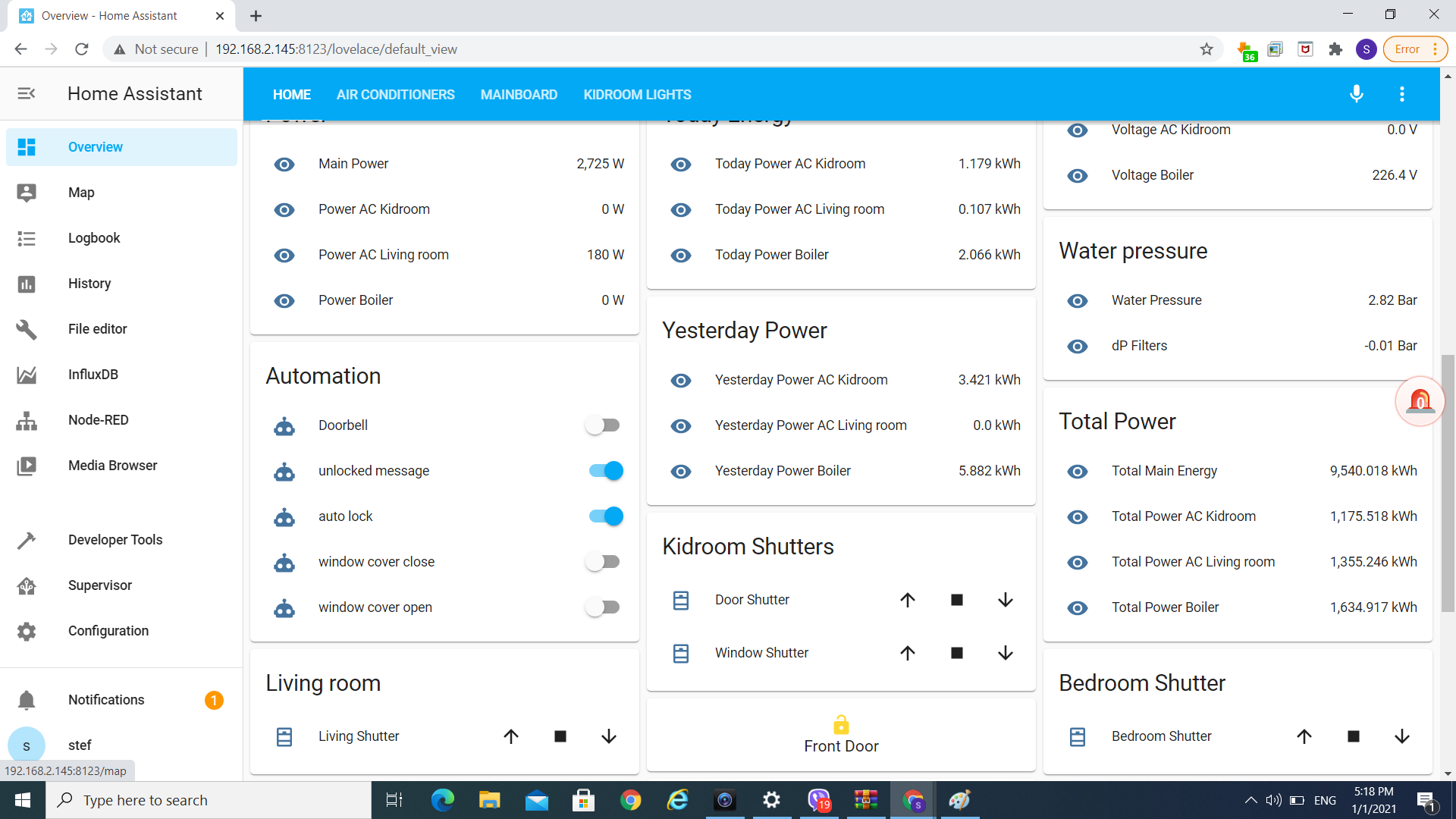1456x819 pixels.
Task: Open Configuration settings
Action: [121, 631]
